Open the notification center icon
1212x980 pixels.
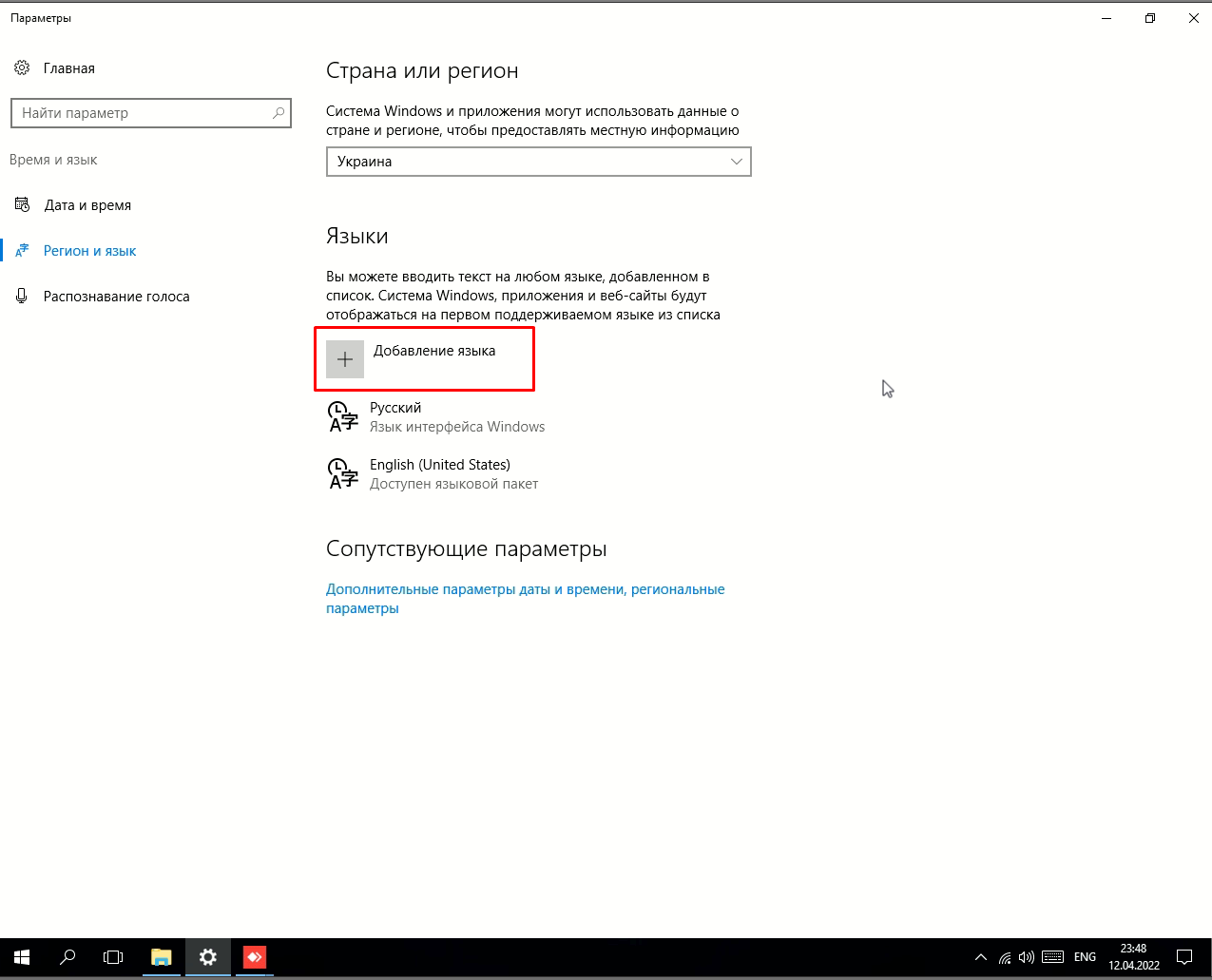point(1184,957)
